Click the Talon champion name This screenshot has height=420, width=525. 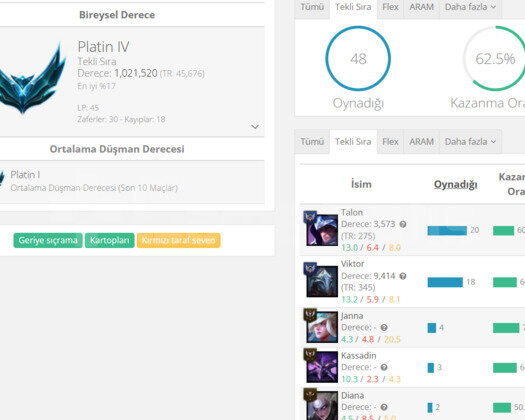[352, 212]
